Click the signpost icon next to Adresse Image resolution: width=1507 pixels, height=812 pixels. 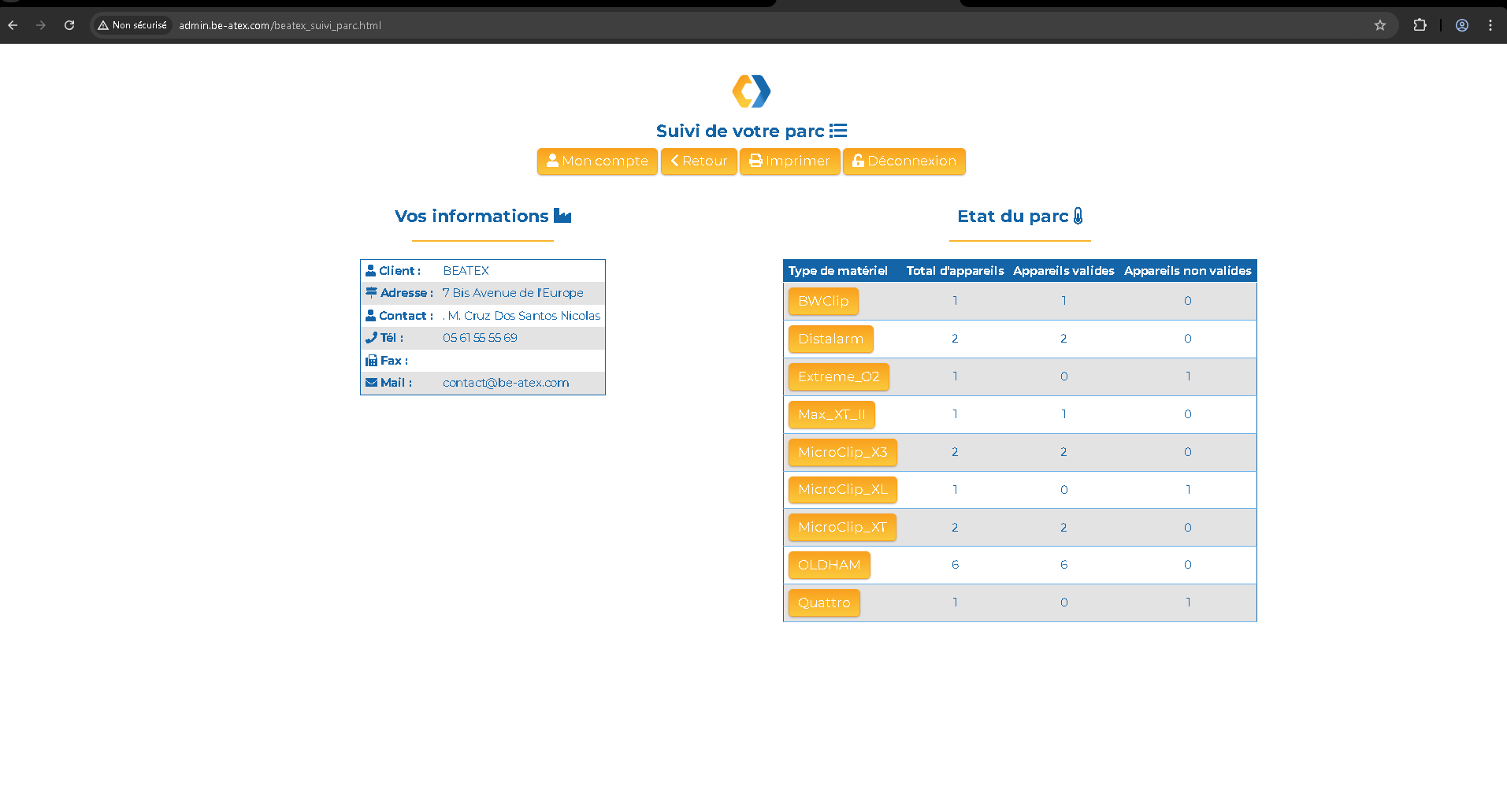371,293
